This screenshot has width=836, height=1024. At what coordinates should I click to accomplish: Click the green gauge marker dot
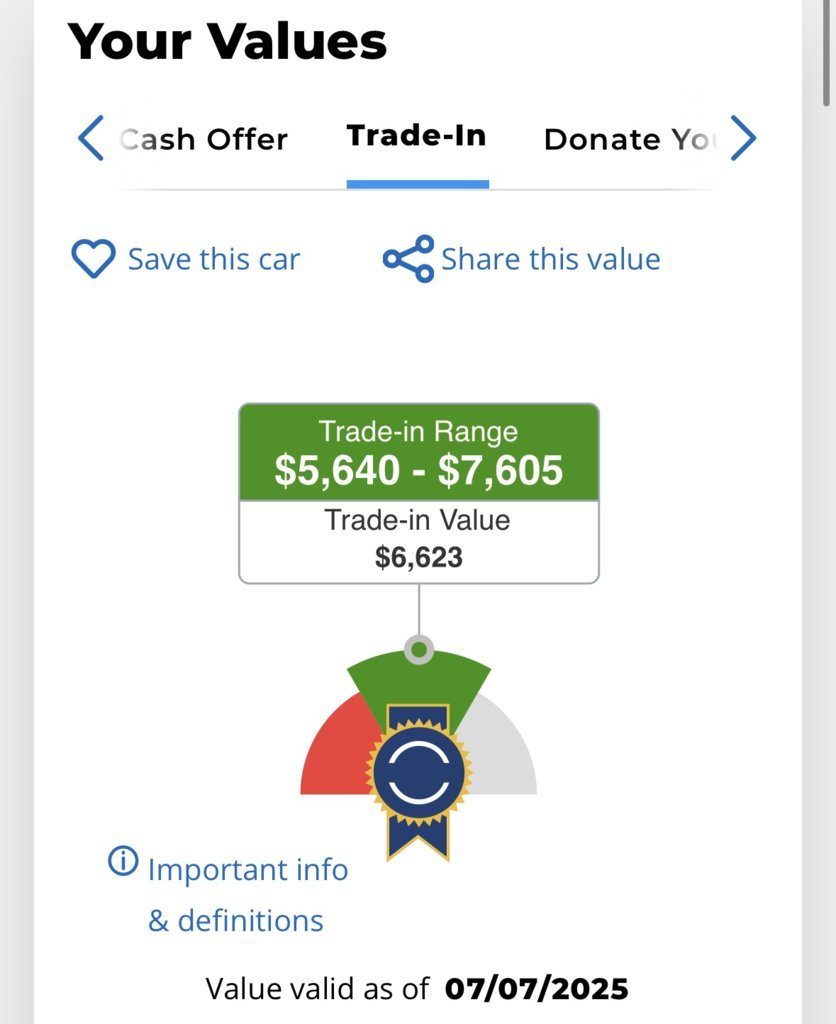tap(419, 650)
